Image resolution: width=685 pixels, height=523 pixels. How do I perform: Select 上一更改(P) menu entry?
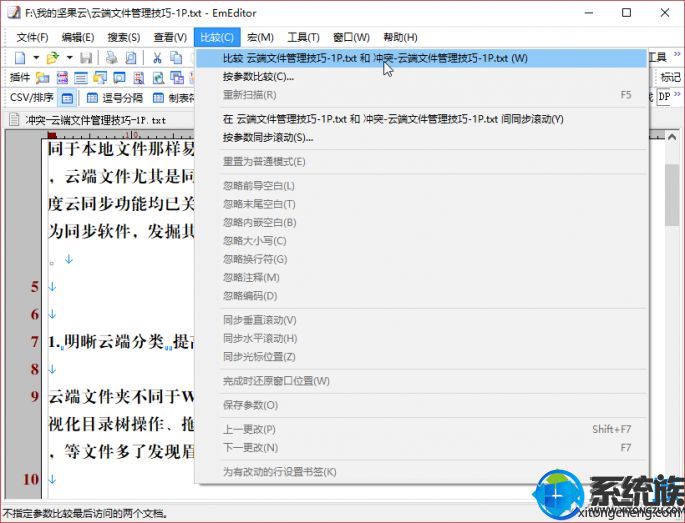click(421, 429)
